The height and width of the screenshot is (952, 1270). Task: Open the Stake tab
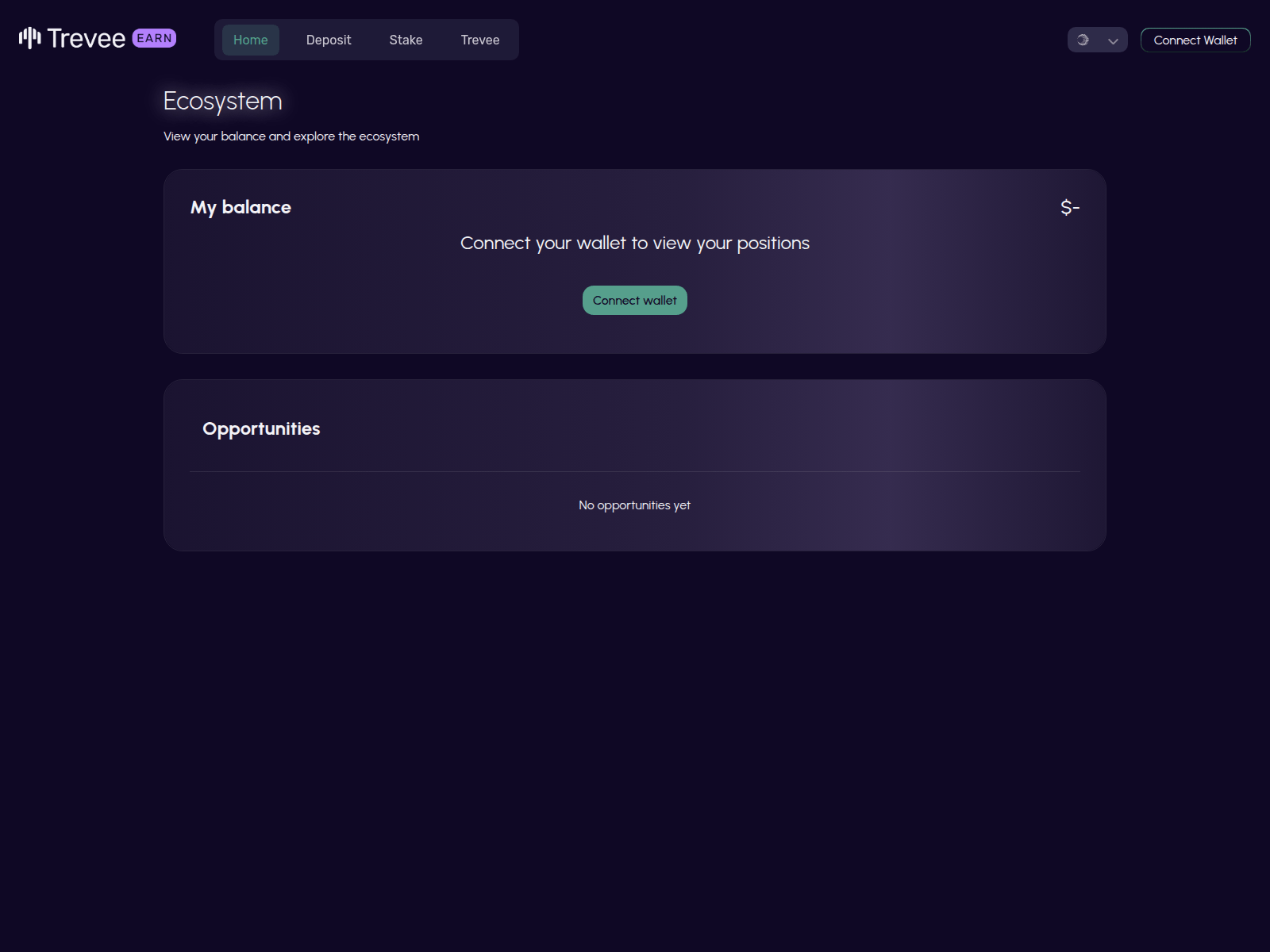[x=406, y=40]
